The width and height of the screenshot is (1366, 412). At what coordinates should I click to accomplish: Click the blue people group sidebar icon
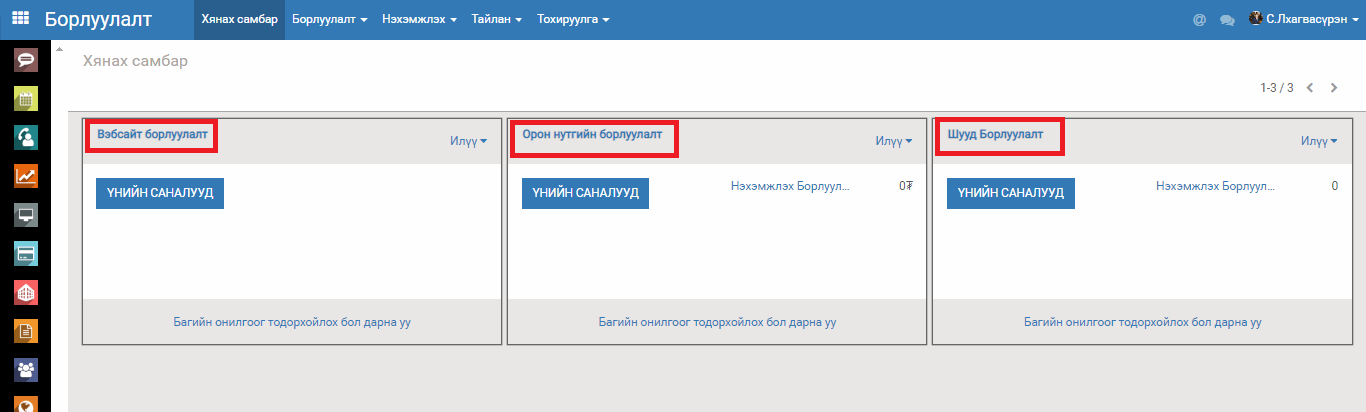click(x=26, y=371)
